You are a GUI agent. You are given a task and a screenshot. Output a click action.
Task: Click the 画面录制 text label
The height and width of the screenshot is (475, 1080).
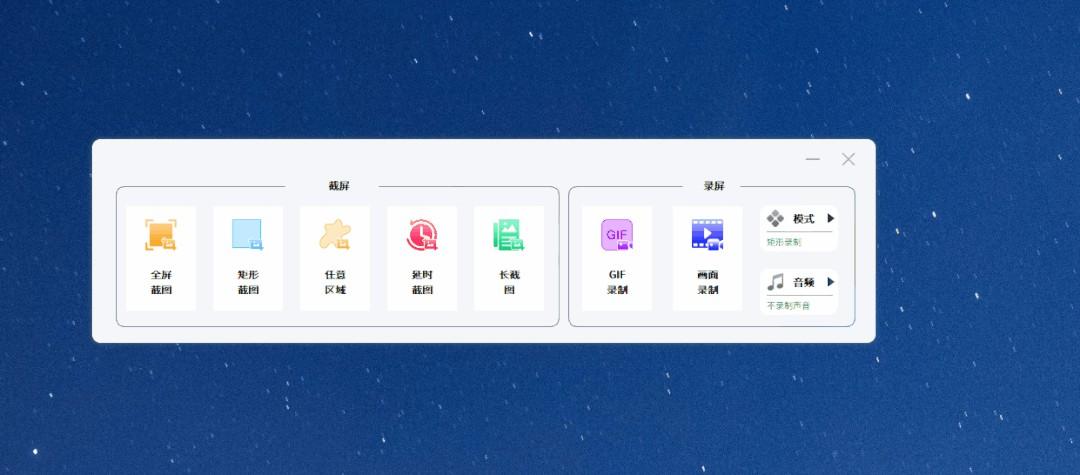click(x=707, y=282)
